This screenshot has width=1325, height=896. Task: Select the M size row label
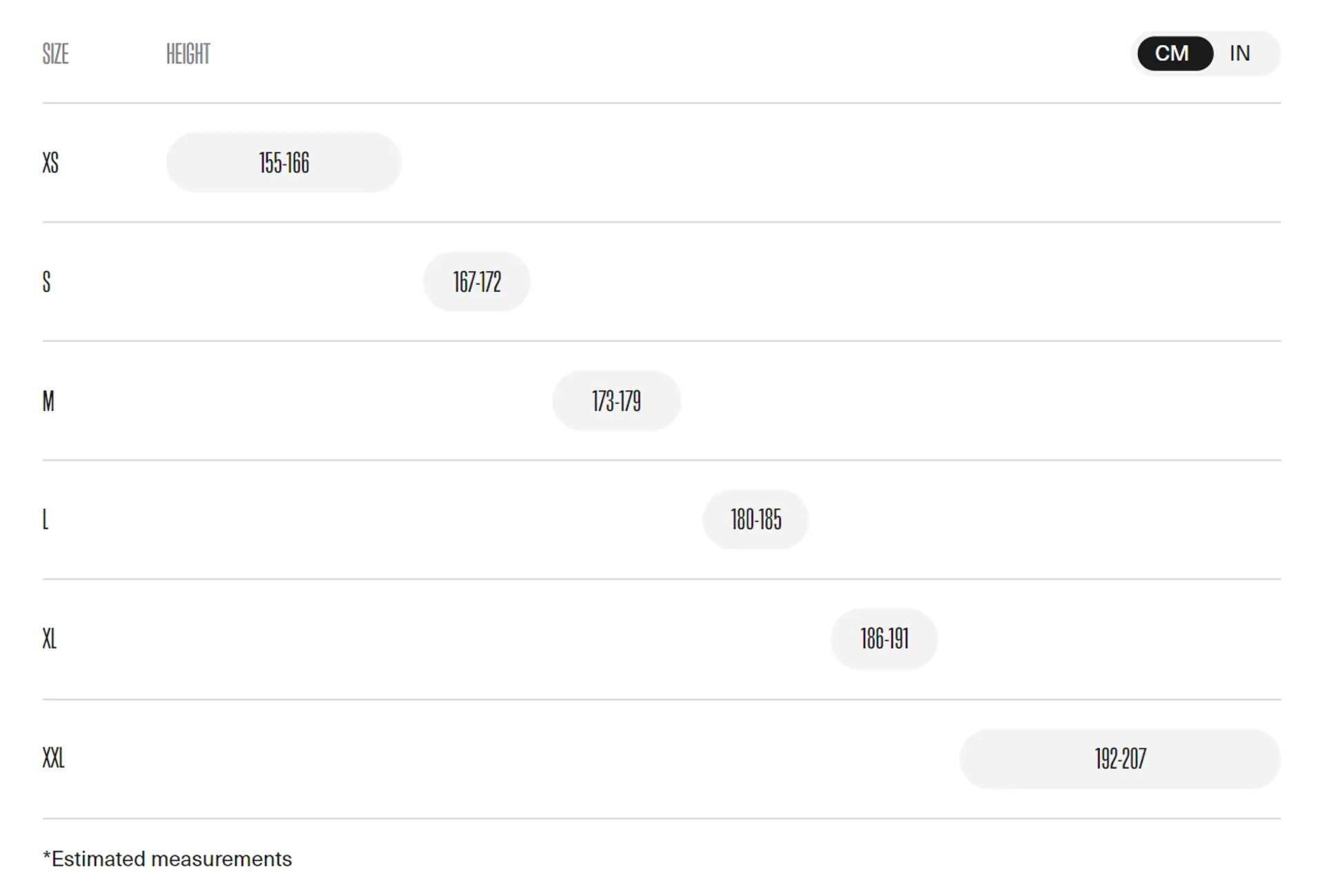(x=48, y=401)
